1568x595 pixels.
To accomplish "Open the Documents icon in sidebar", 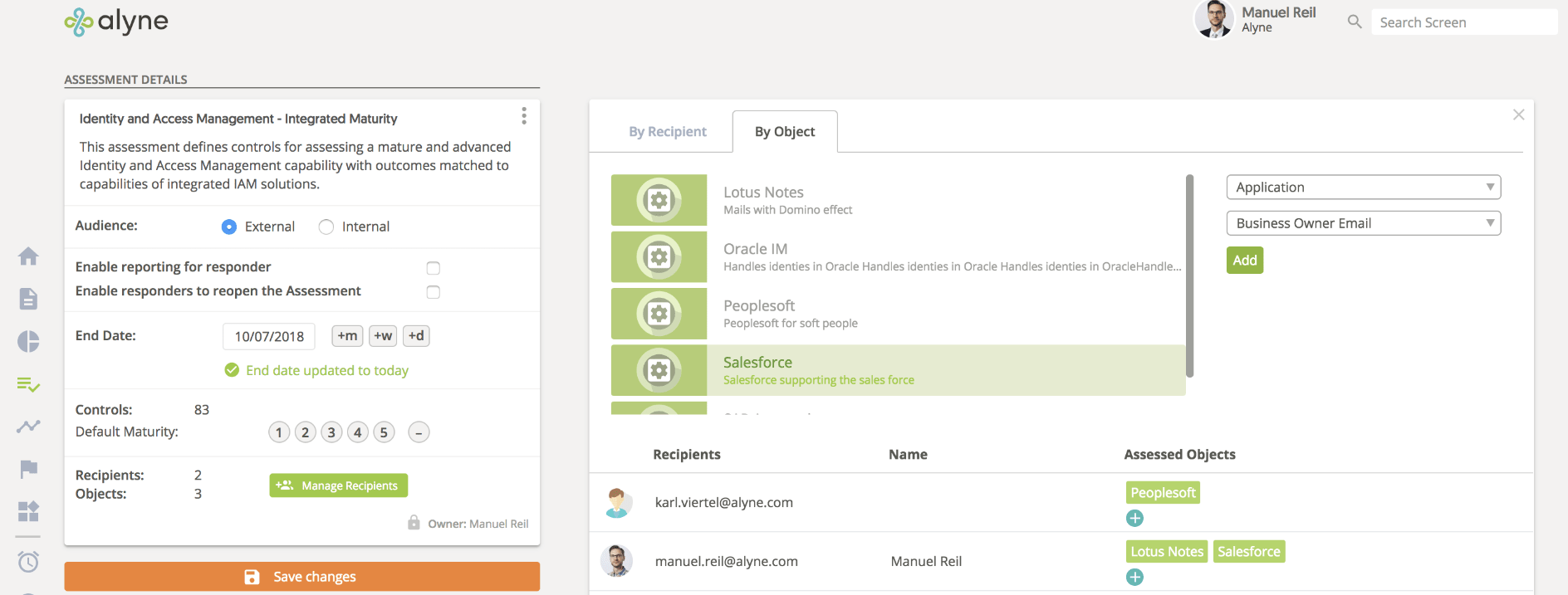I will pyautogui.click(x=28, y=299).
